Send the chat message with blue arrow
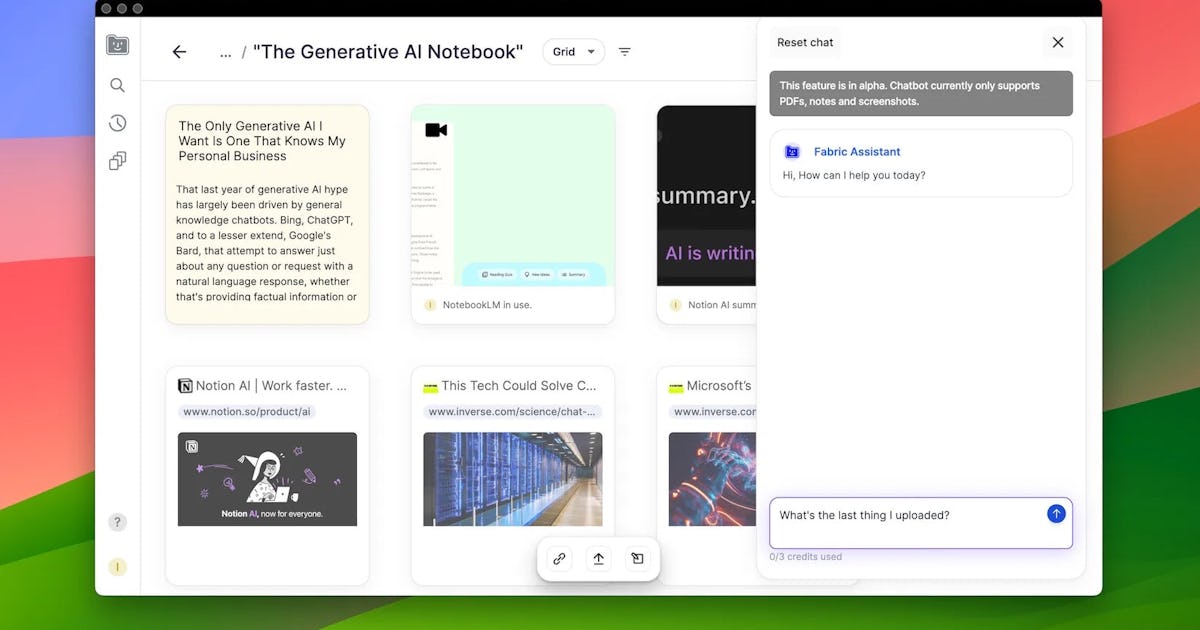 1056,514
